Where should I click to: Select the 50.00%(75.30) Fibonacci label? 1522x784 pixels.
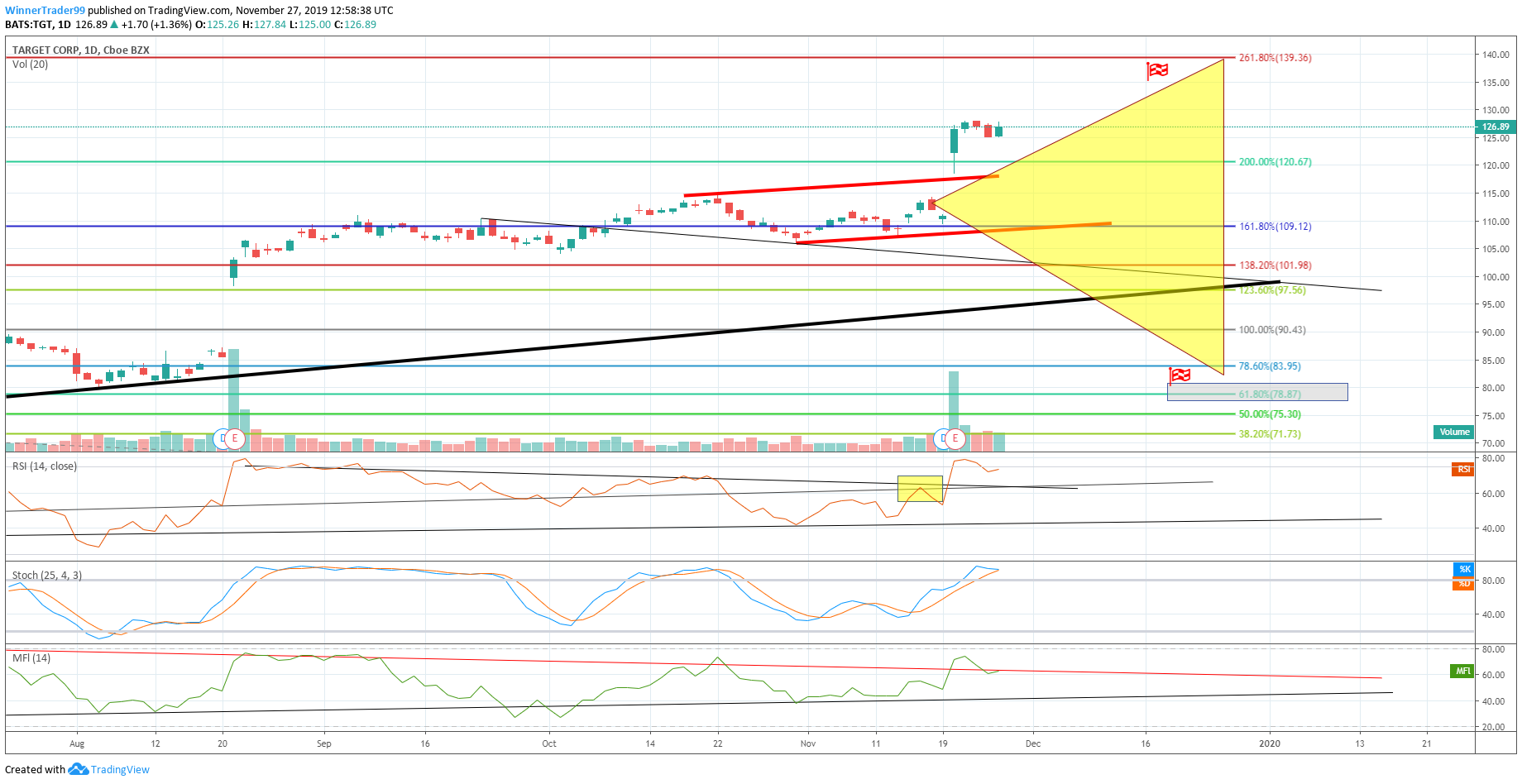(x=1269, y=414)
